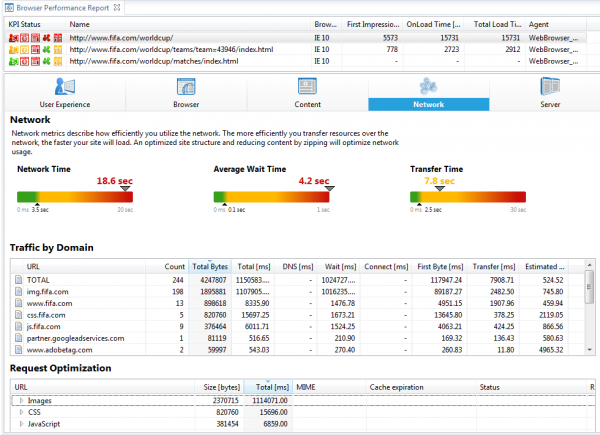
Task: Click the green User Experience KPI icon for the matches/index.html row
Action: [13, 61]
